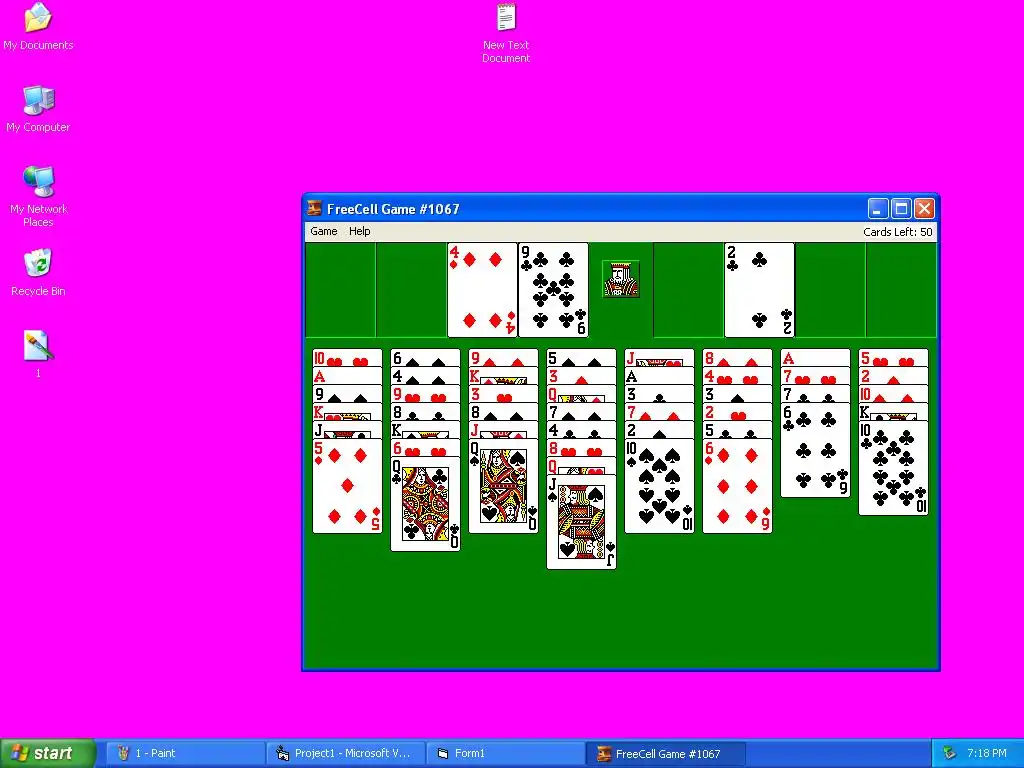The image size is (1024, 768).
Task: Select the jack of spades at column four bottom
Action: (581, 522)
